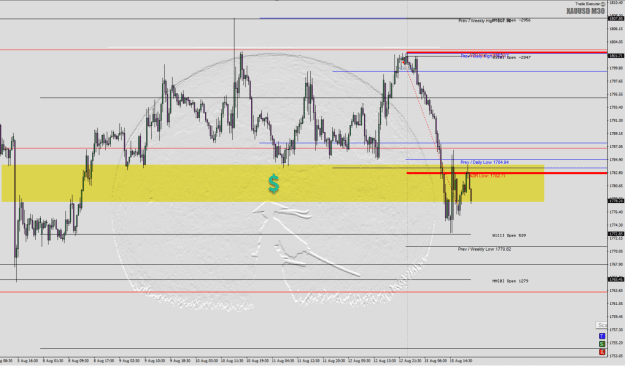Click the 9 Aug 10:30 time label
This screenshot has height=366, width=625.
point(155,361)
